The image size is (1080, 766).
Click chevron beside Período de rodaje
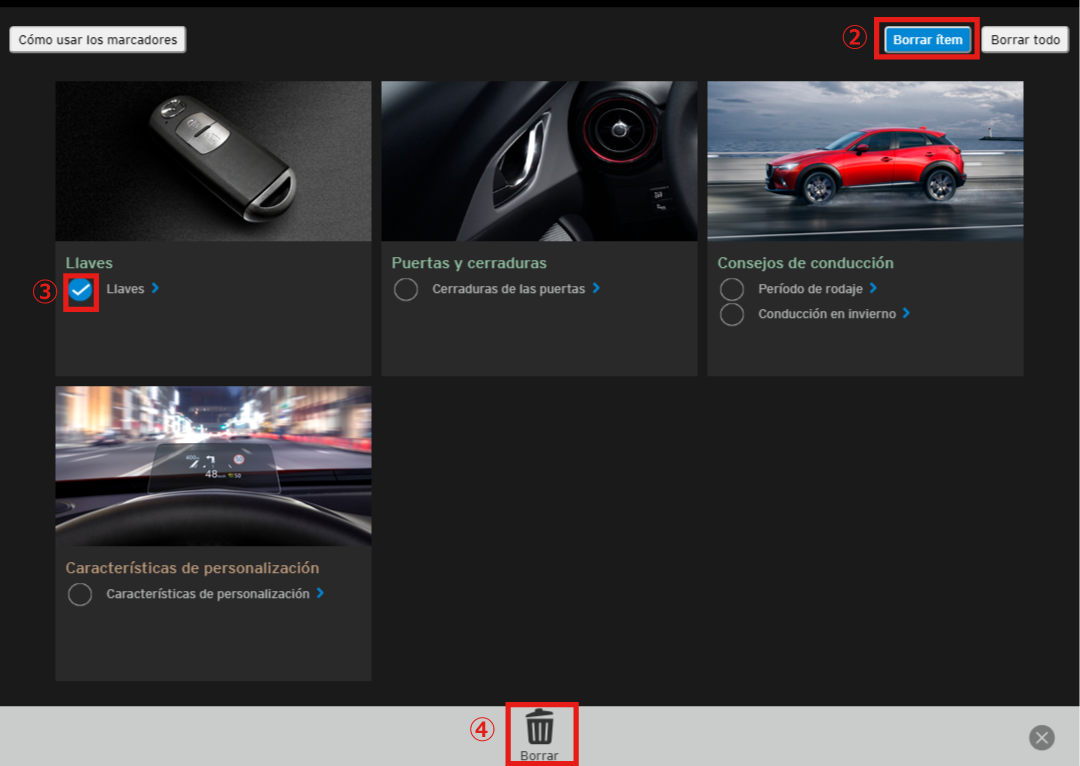tap(873, 288)
